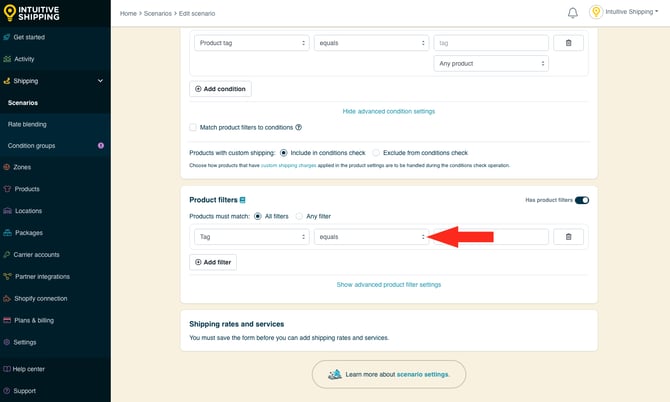Click the Product filters help icon
This screenshot has width=670, height=402.
point(242,200)
